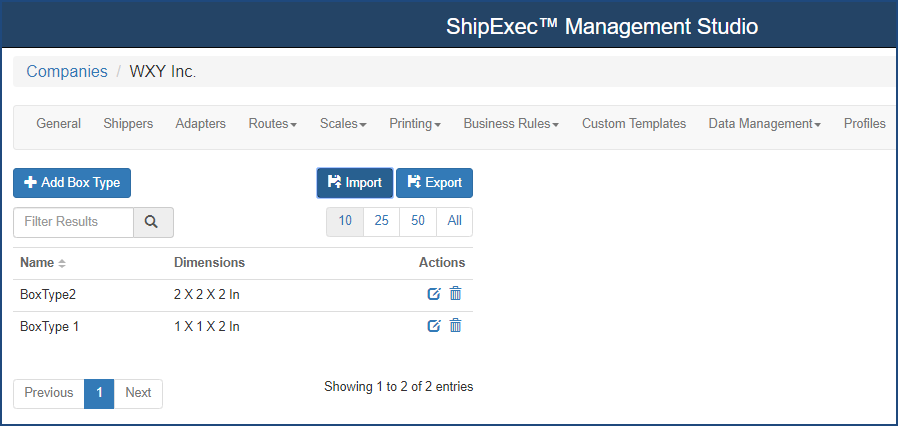Edit the BoxType 1 entry

(434, 326)
